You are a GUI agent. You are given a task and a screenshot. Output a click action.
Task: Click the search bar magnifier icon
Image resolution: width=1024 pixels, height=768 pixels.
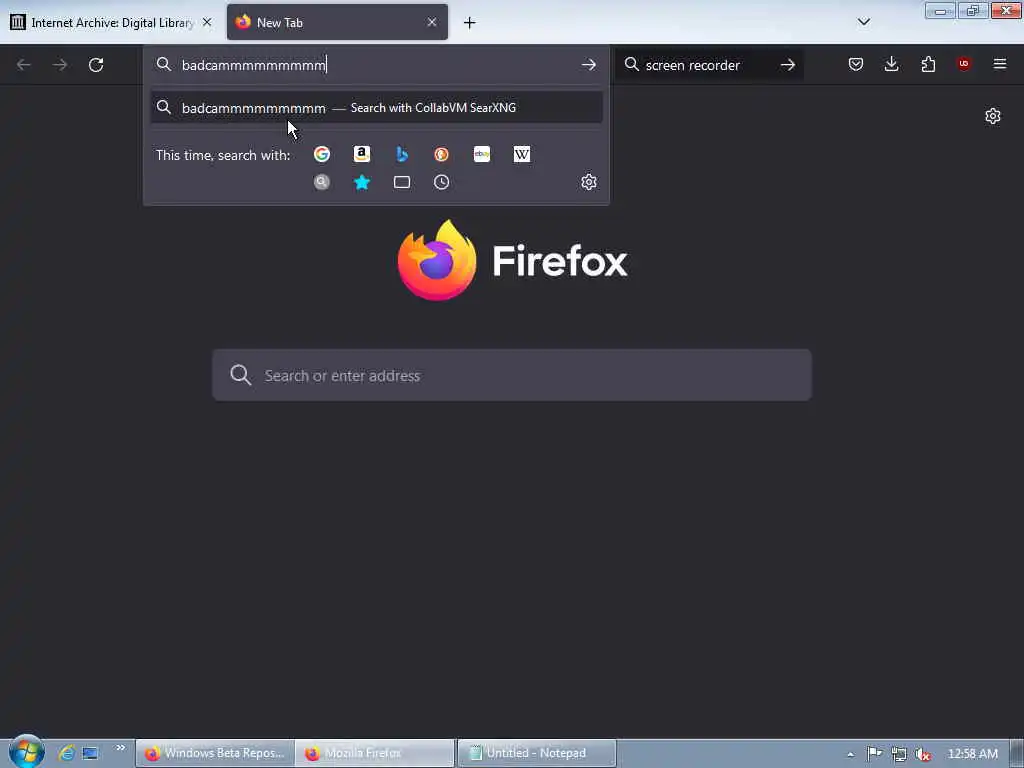click(x=632, y=65)
